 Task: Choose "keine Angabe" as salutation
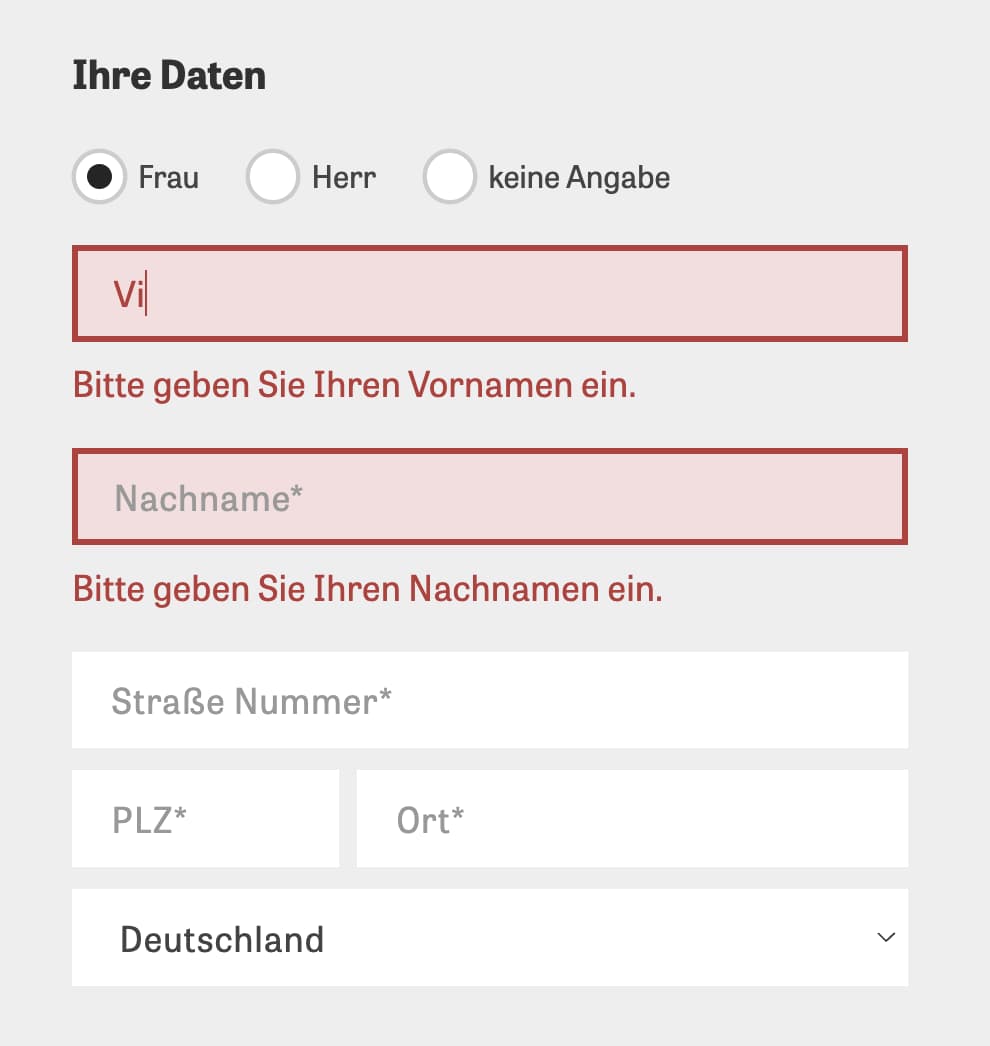click(449, 176)
